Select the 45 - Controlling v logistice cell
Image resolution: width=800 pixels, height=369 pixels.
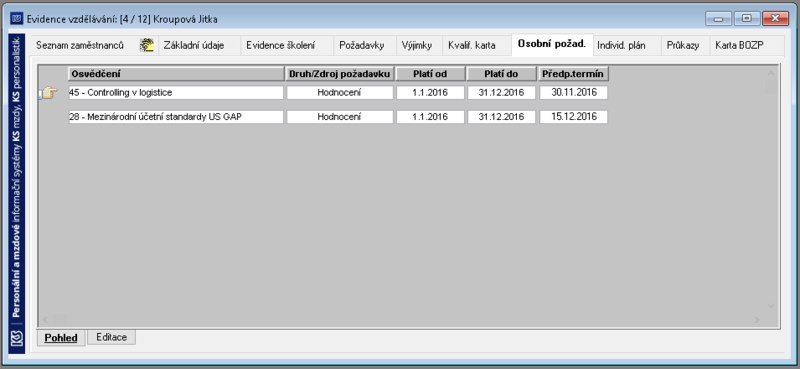pyautogui.click(x=176, y=92)
